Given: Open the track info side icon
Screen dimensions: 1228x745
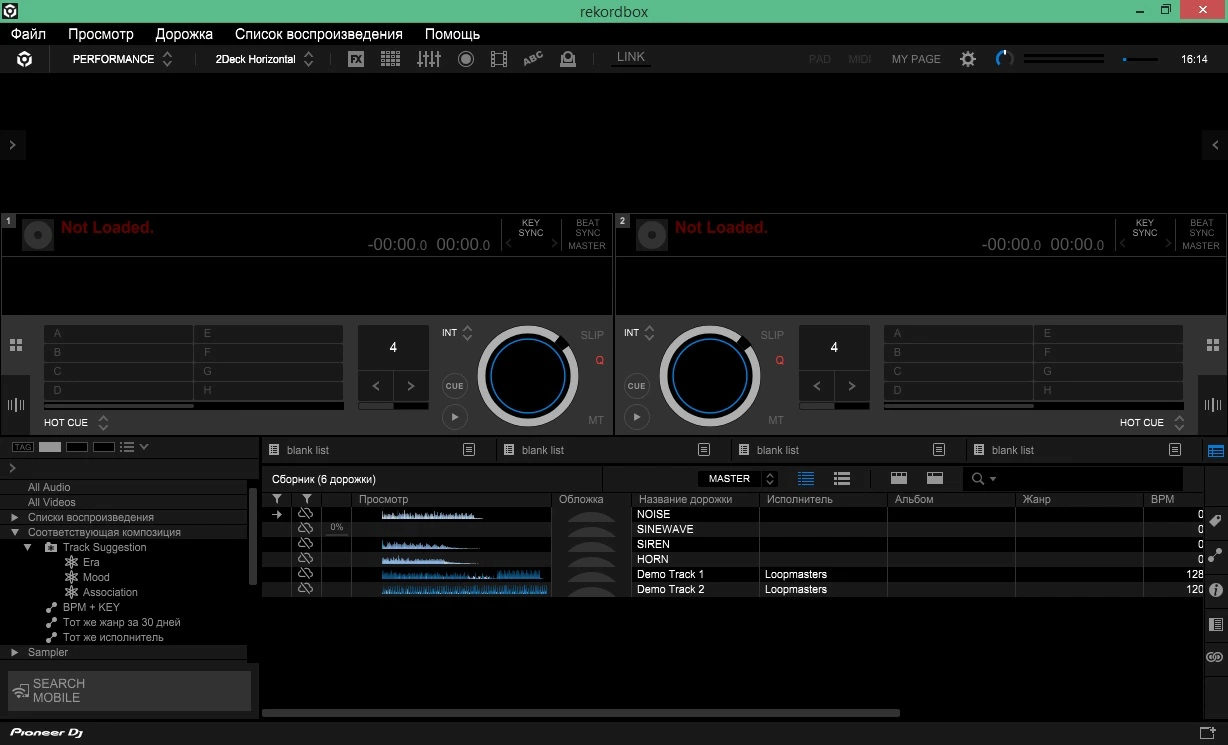Looking at the screenshot, I should (1216, 590).
